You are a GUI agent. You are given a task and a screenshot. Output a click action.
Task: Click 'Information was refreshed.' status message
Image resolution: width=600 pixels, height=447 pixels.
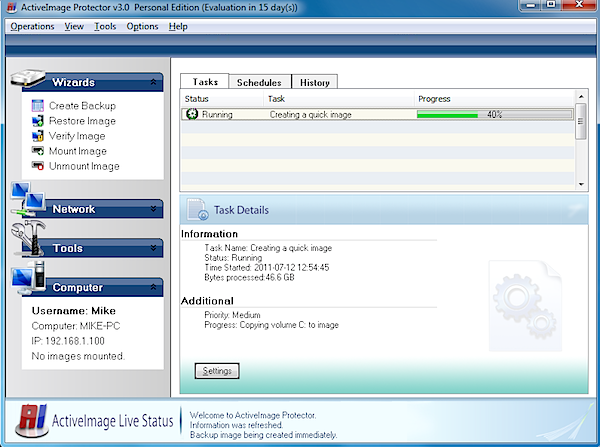(x=236, y=425)
